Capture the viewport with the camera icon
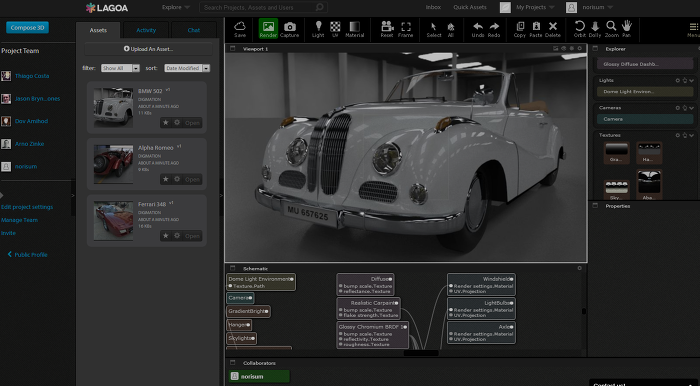The width and height of the screenshot is (700, 386). click(x=289, y=29)
